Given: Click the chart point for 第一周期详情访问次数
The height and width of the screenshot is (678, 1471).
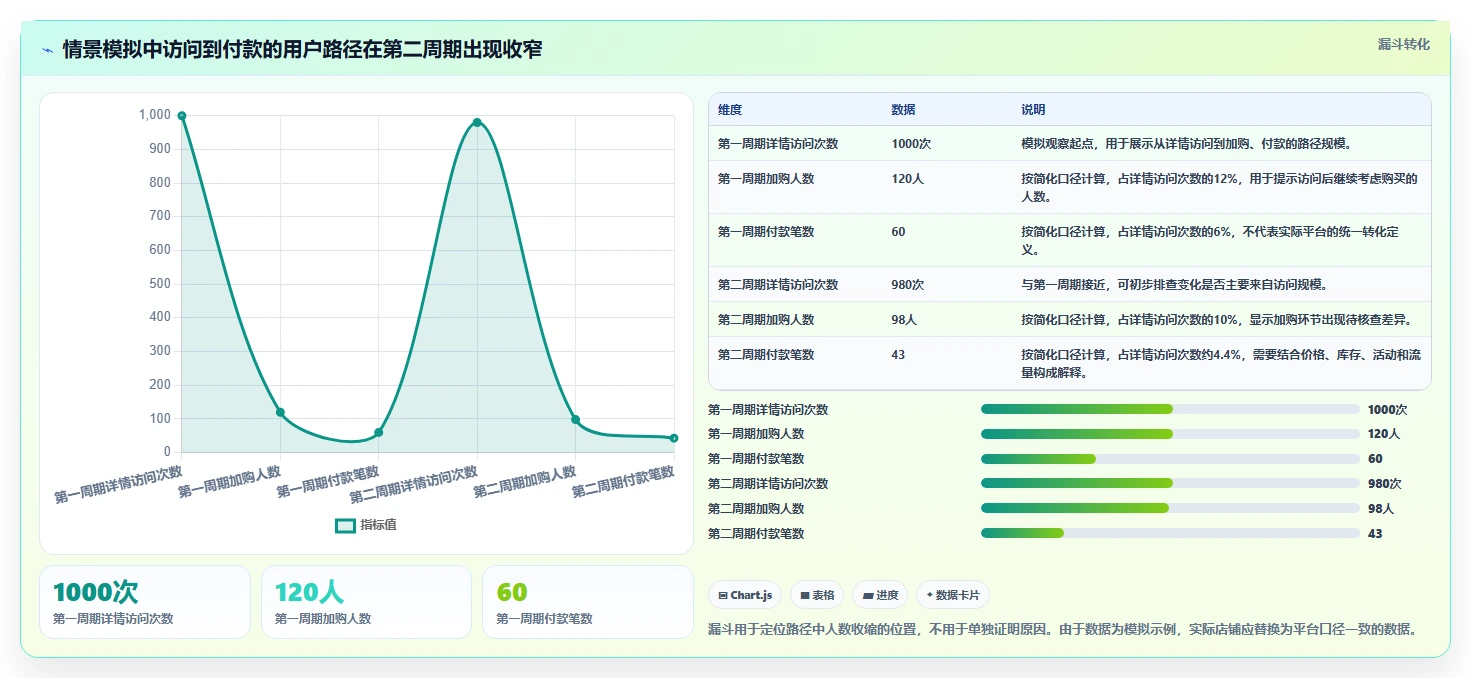Looking at the screenshot, I should click(182, 116).
